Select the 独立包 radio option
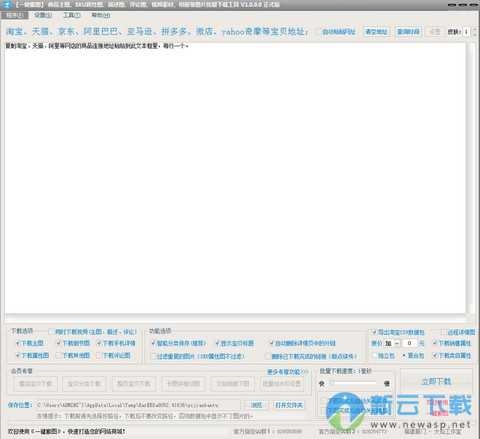The height and width of the screenshot is (439, 480). coord(384,356)
